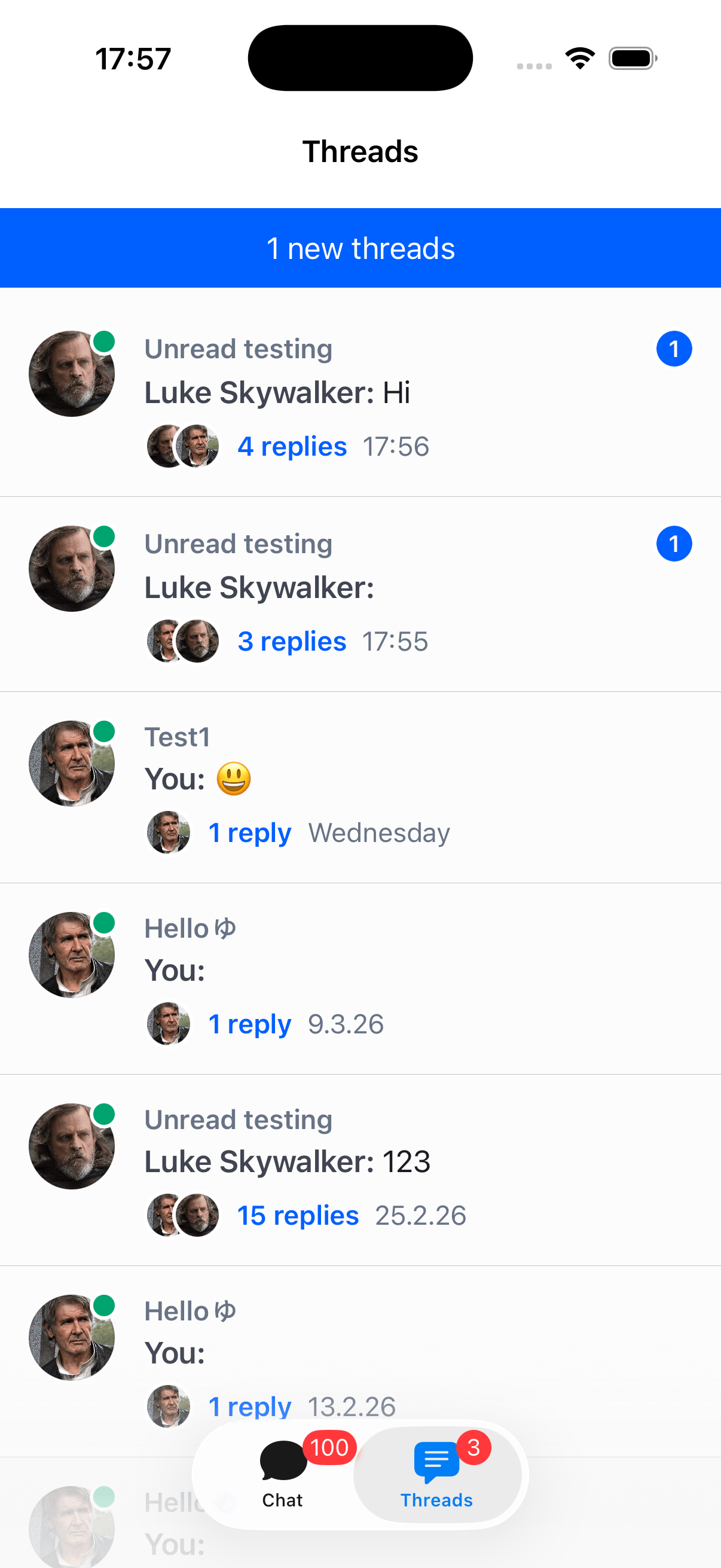Image resolution: width=721 pixels, height=1568 pixels.
Task: Open the '4 replies' link
Action: pyautogui.click(x=292, y=446)
